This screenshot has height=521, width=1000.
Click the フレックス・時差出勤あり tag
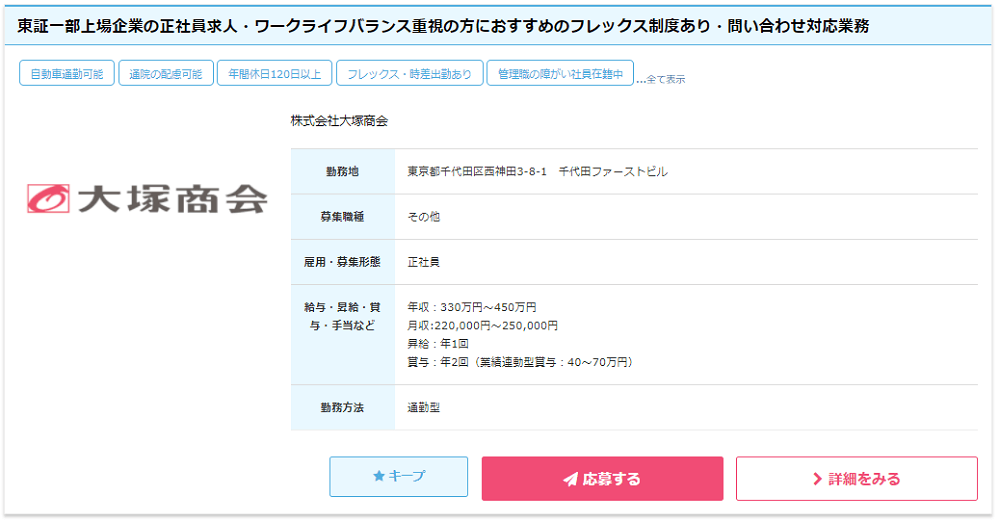(410, 74)
